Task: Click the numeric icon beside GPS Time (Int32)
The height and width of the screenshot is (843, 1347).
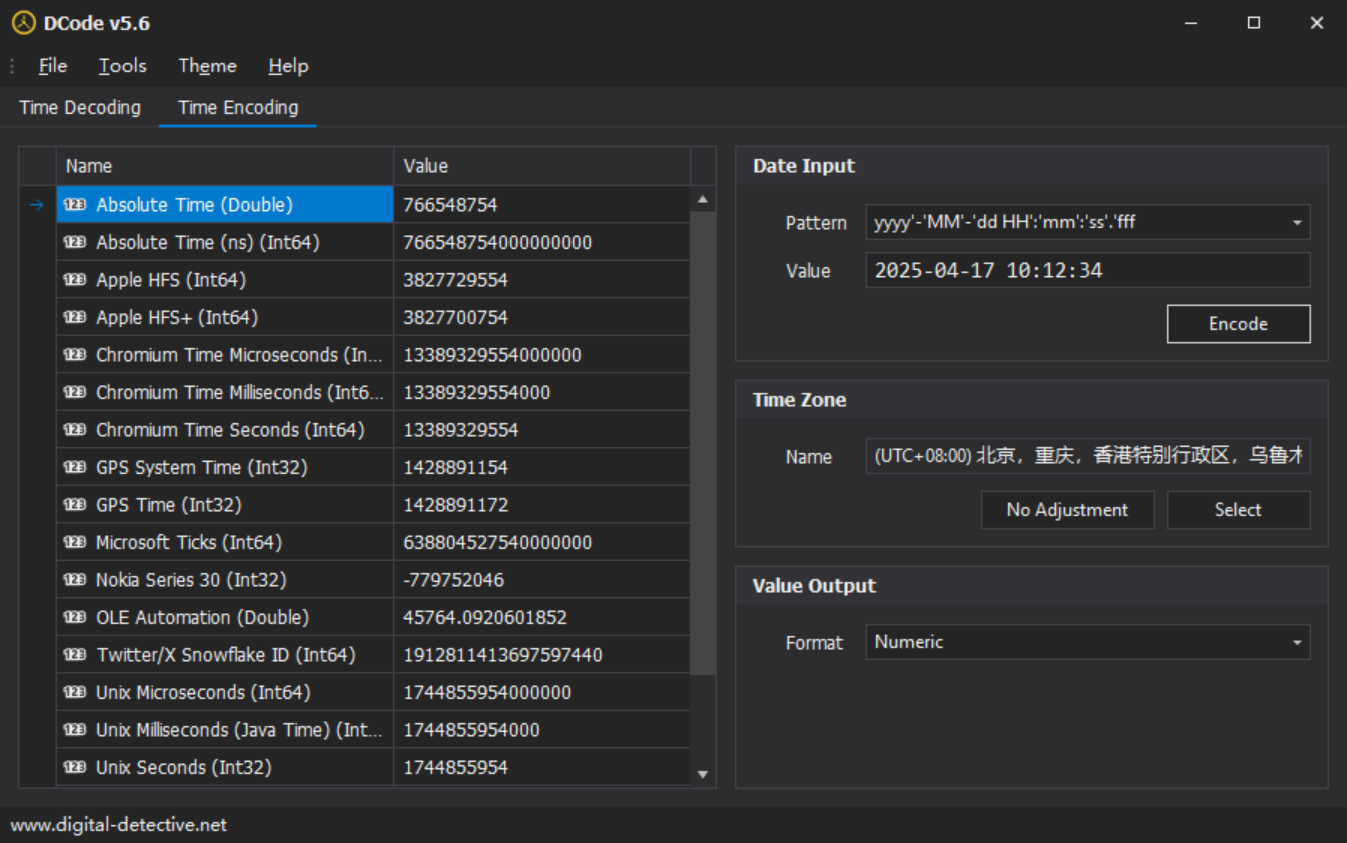Action: click(75, 505)
